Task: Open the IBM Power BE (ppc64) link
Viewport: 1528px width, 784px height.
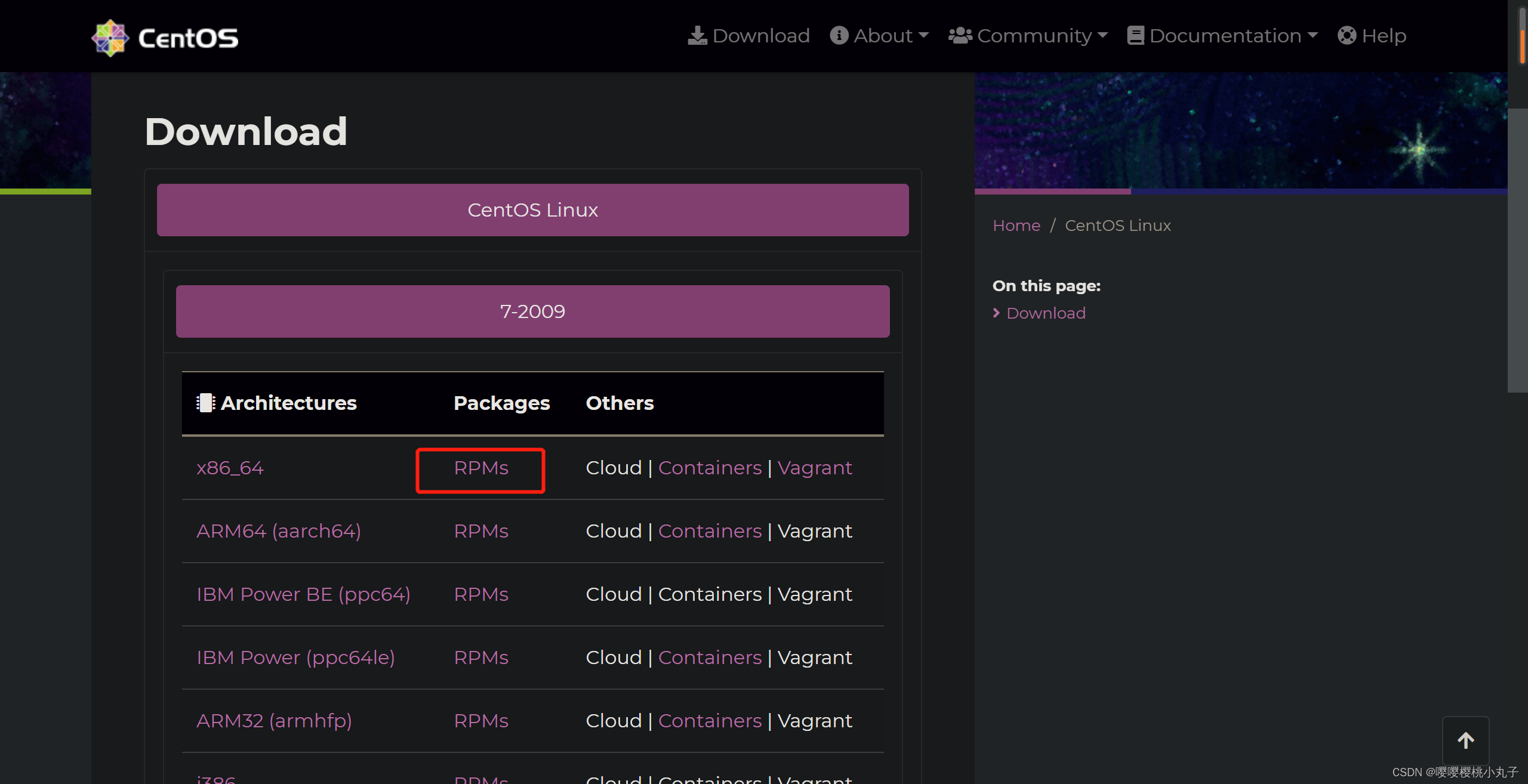Action: pyautogui.click(x=303, y=594)
